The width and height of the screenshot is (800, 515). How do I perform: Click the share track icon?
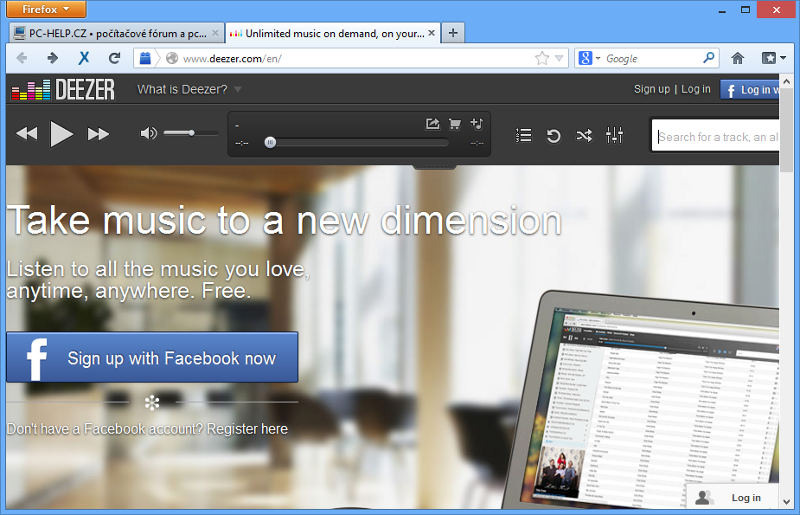click(x=432, y=124)
